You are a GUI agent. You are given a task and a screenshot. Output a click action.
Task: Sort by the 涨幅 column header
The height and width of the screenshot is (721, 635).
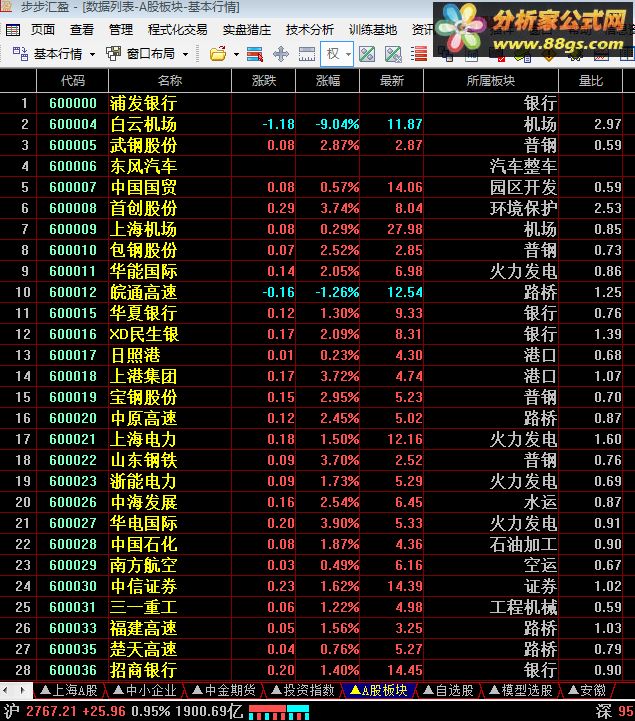tap(328, 81)
